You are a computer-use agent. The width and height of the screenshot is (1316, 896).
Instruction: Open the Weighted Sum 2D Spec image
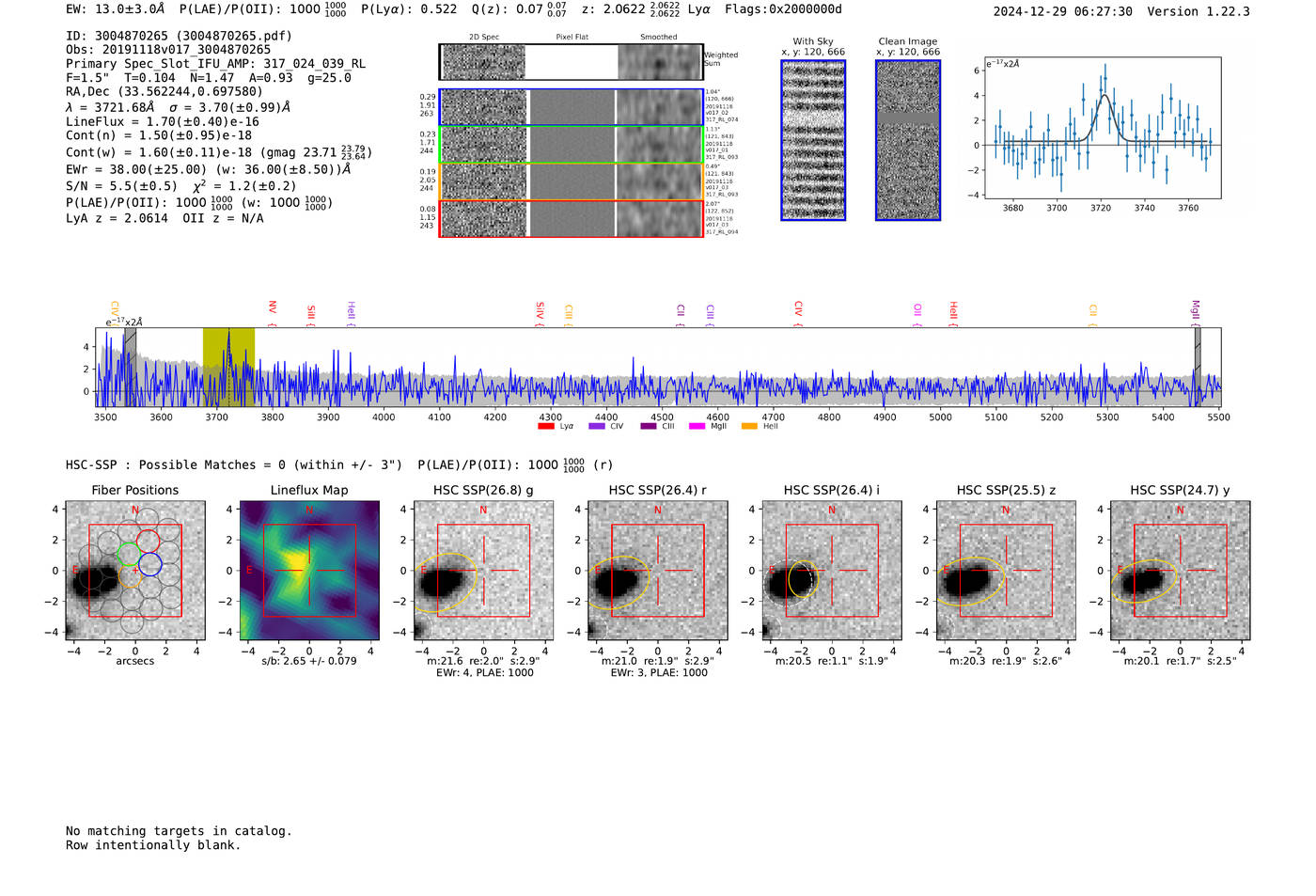pos(484,62)
